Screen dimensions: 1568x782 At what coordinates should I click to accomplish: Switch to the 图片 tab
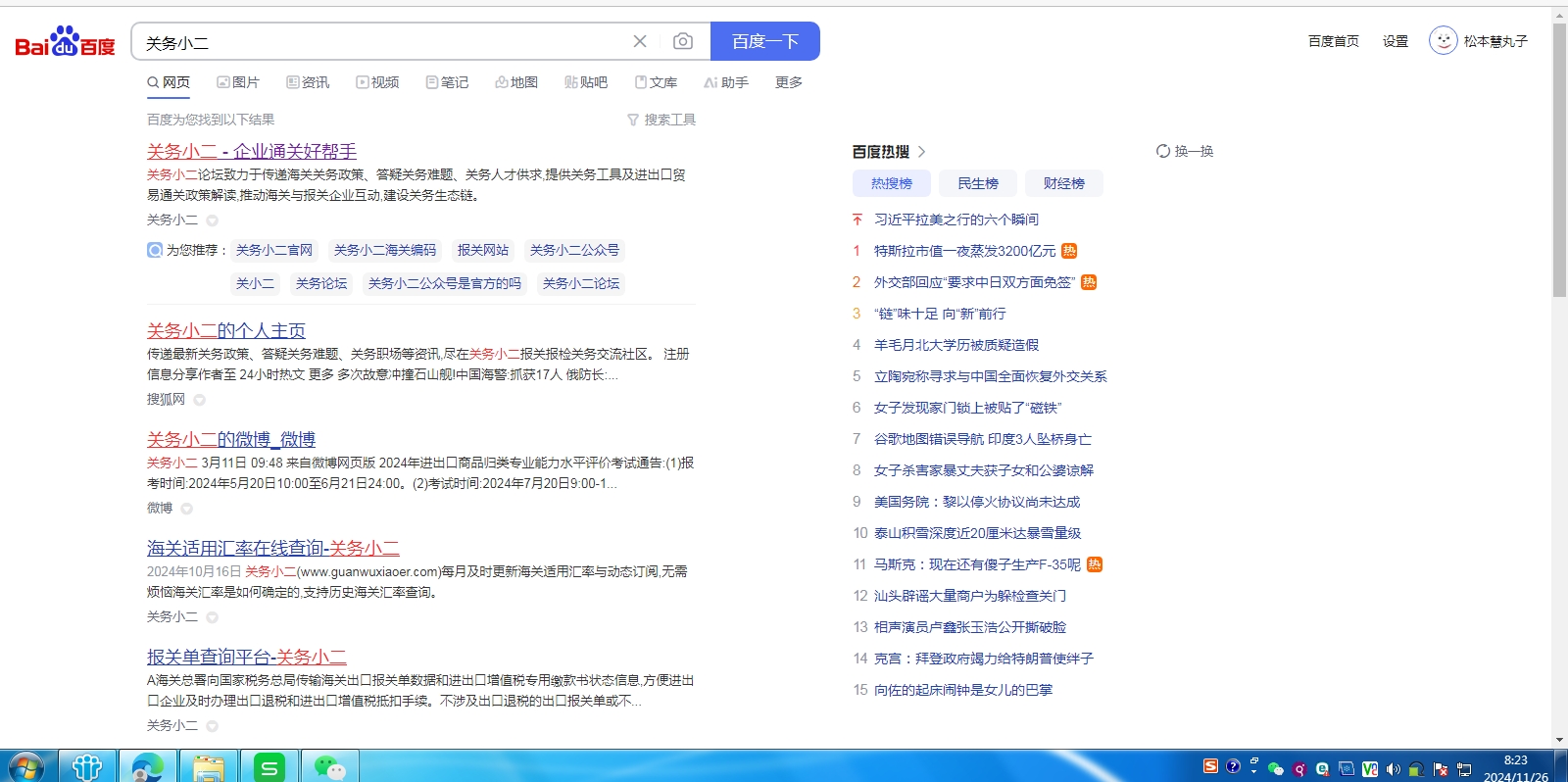coord(238,82)
